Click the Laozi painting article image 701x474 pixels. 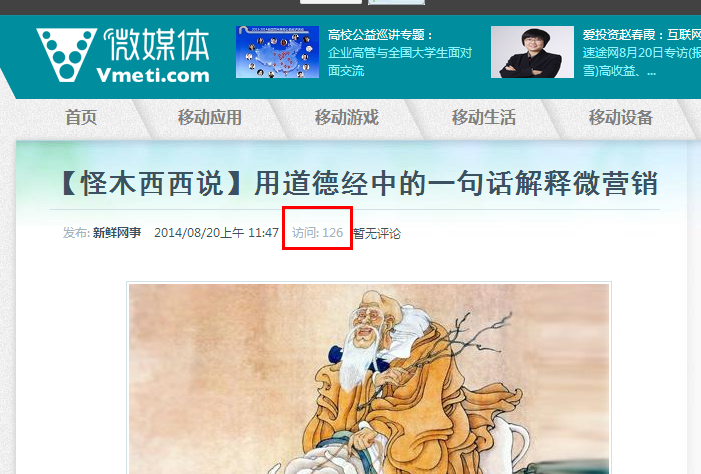pos(369,378)
